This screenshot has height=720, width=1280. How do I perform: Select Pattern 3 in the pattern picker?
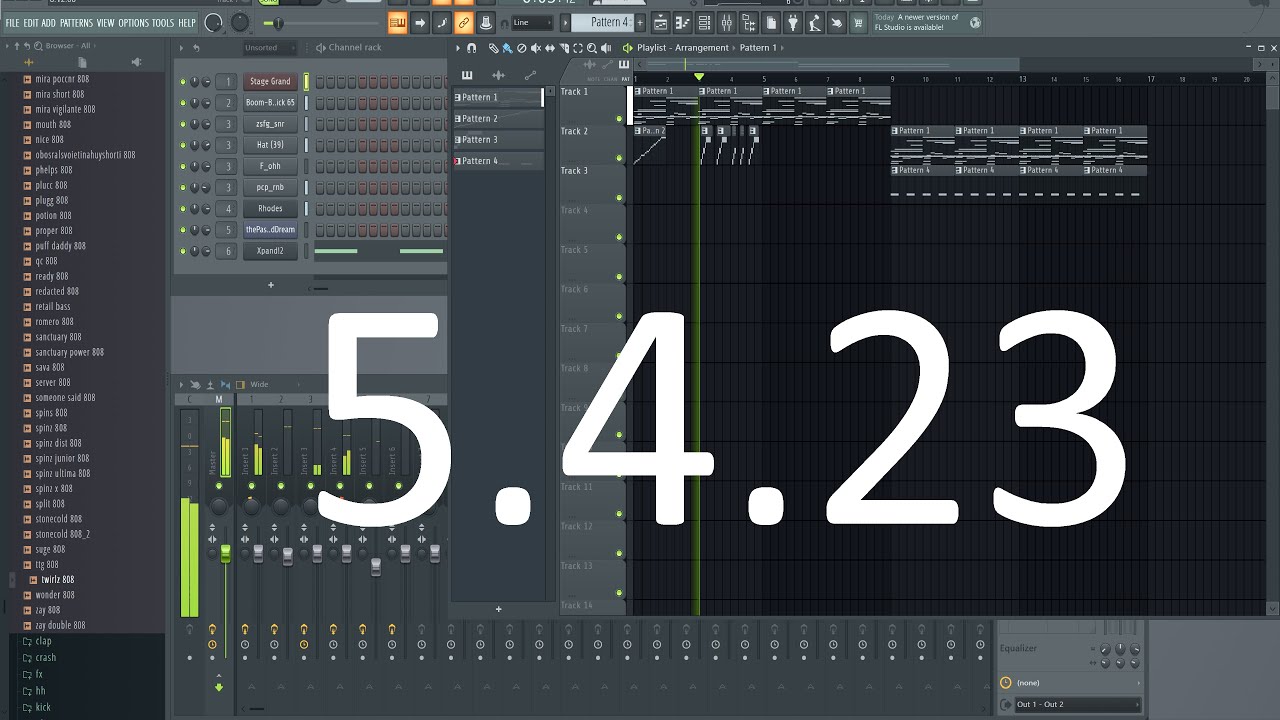click(498, 139)
